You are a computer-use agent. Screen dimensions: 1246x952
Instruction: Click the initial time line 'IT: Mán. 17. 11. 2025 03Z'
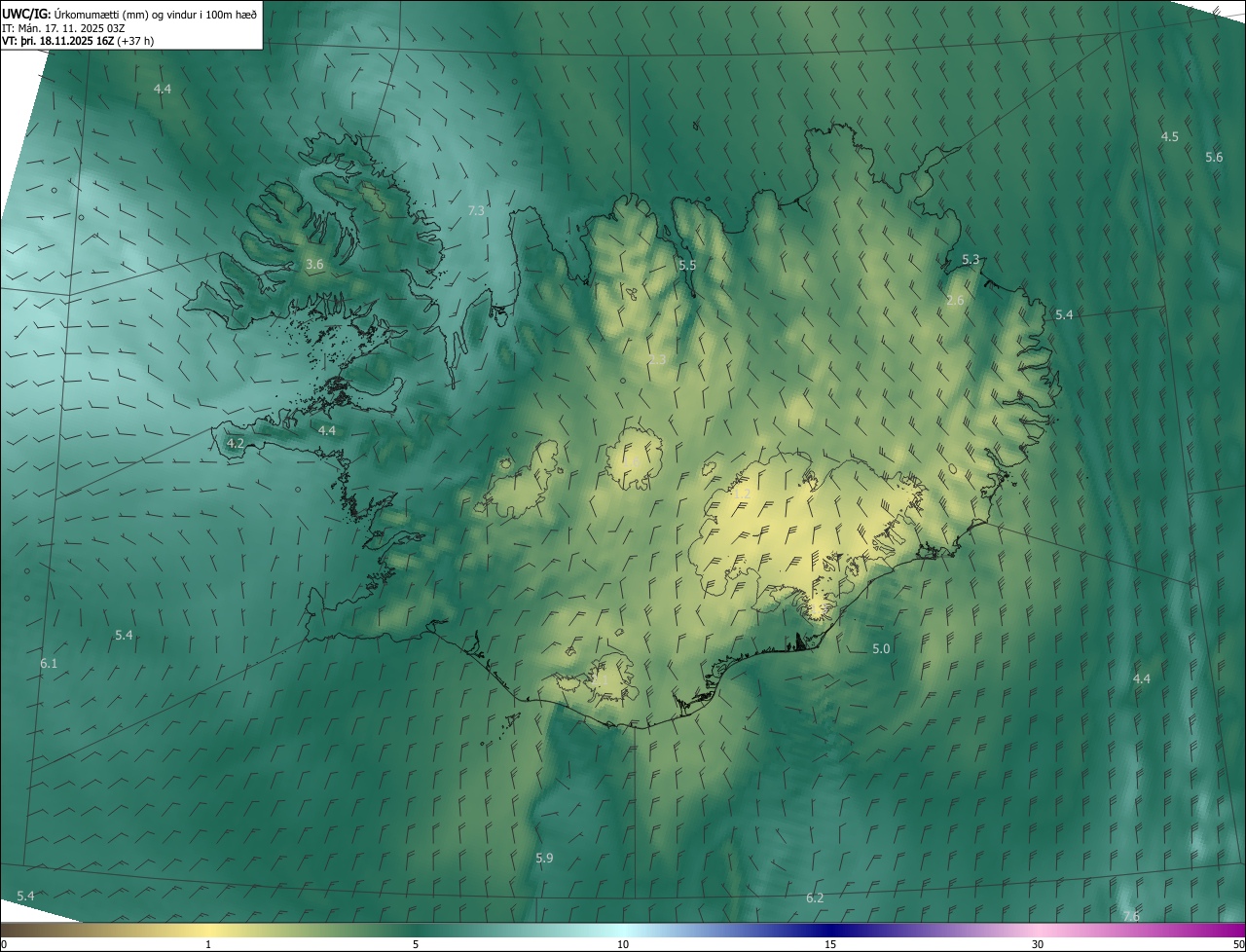coord(65,27)
